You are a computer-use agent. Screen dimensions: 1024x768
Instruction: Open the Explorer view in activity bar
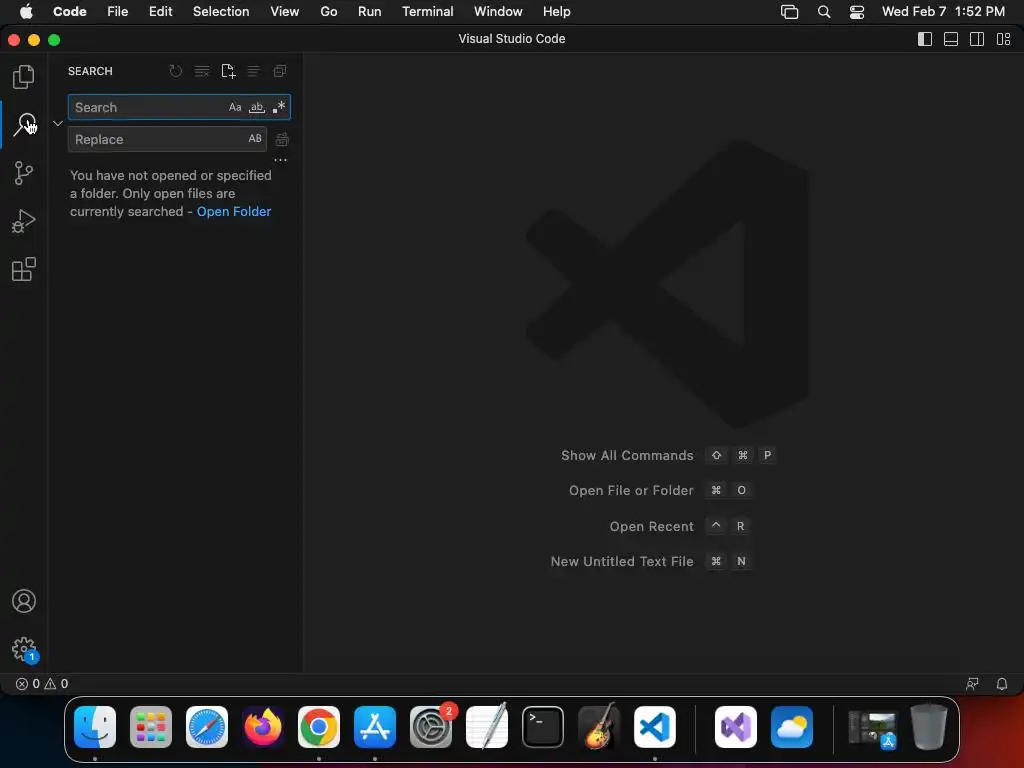tap(24, 76)
